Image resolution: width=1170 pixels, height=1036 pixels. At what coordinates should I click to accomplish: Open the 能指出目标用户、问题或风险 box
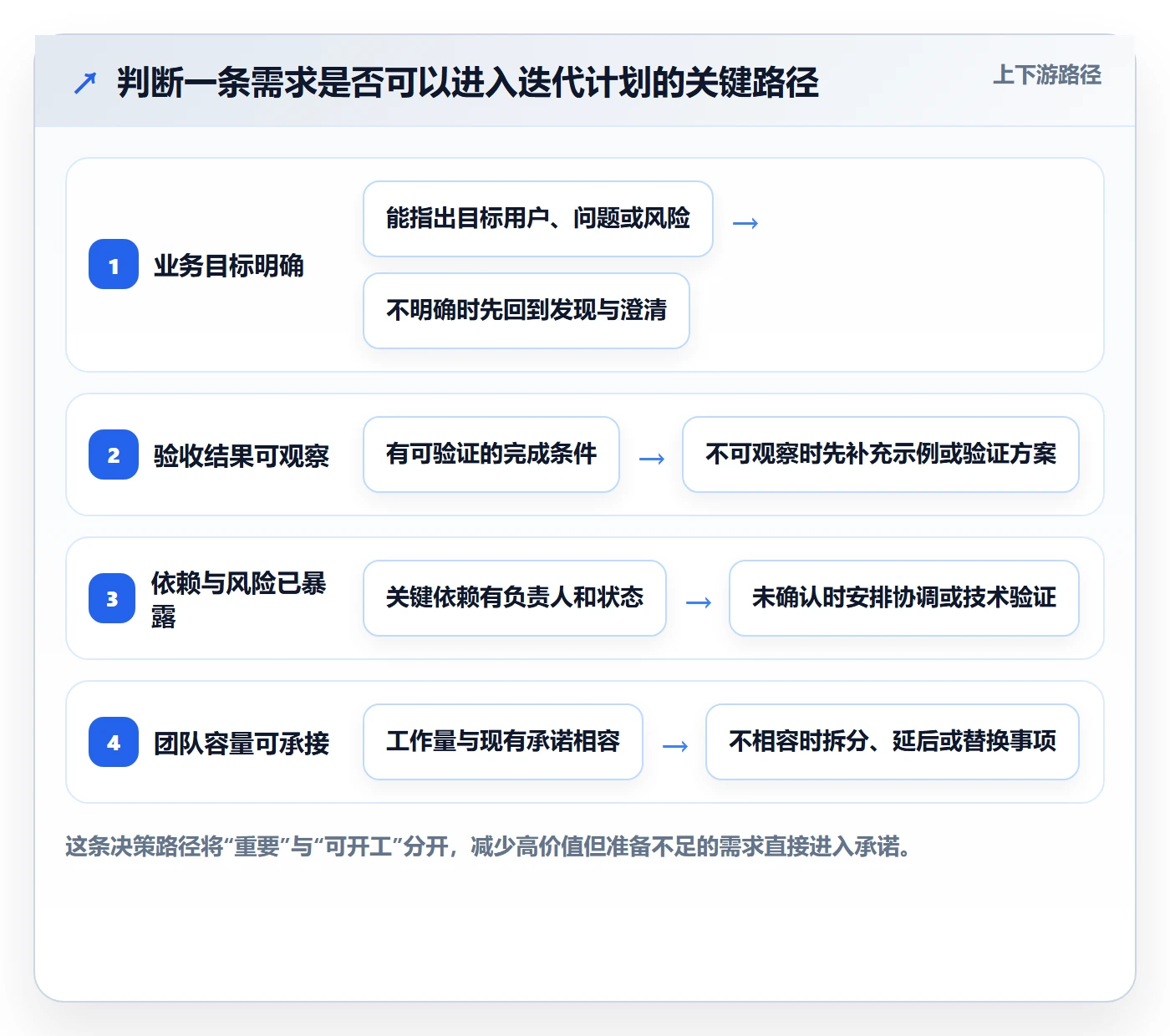coord(538,219)
